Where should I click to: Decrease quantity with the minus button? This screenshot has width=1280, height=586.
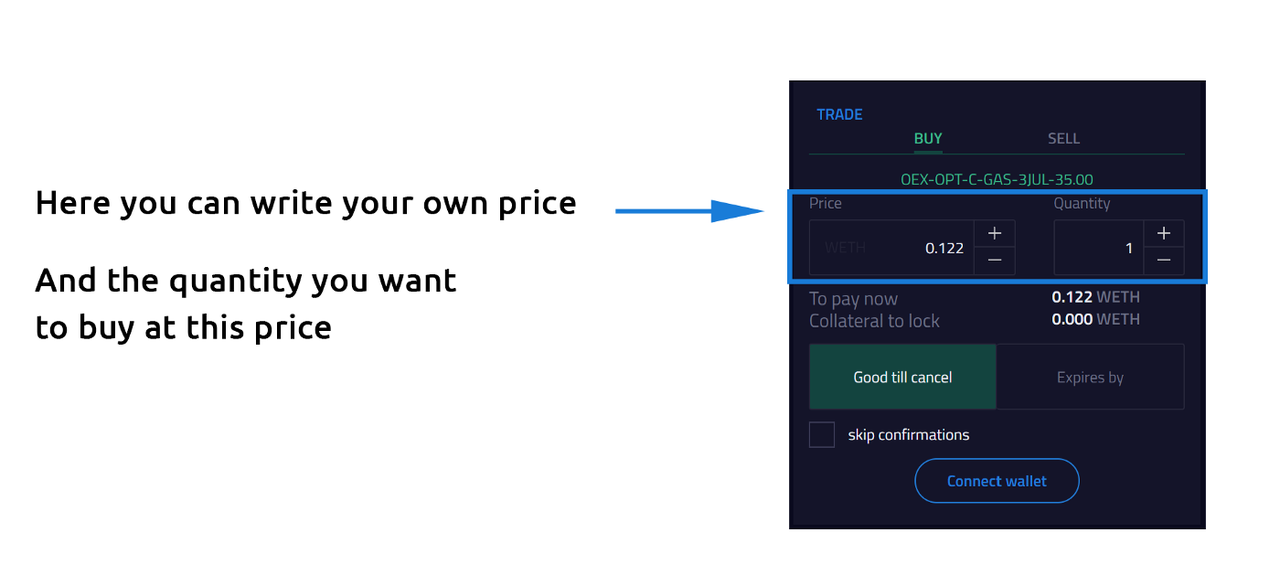point(1164,261)
